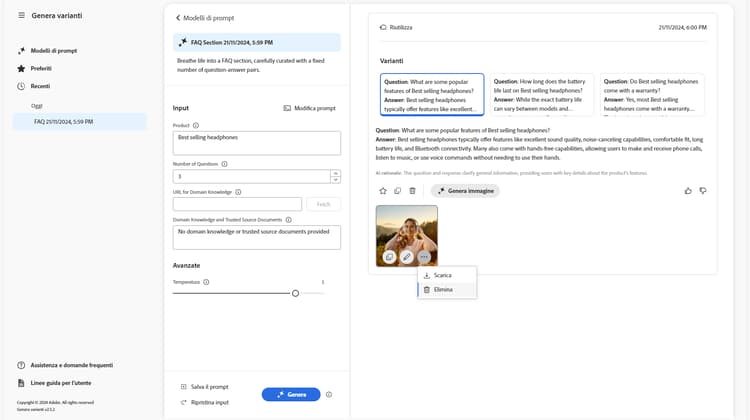Increase the Number of Questions value
This screenshot has height=420, width=750.
point(336,173)
